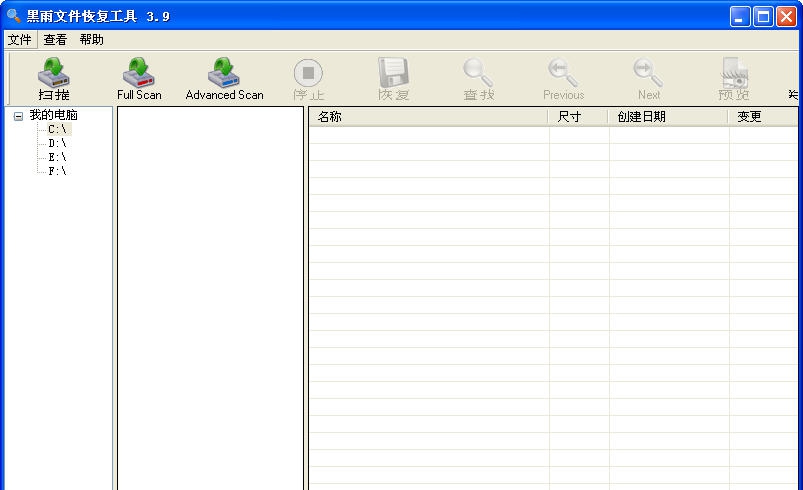Click the application icon in title bar
The width and height of the screenshot is (803, 490).
(14, 16)
